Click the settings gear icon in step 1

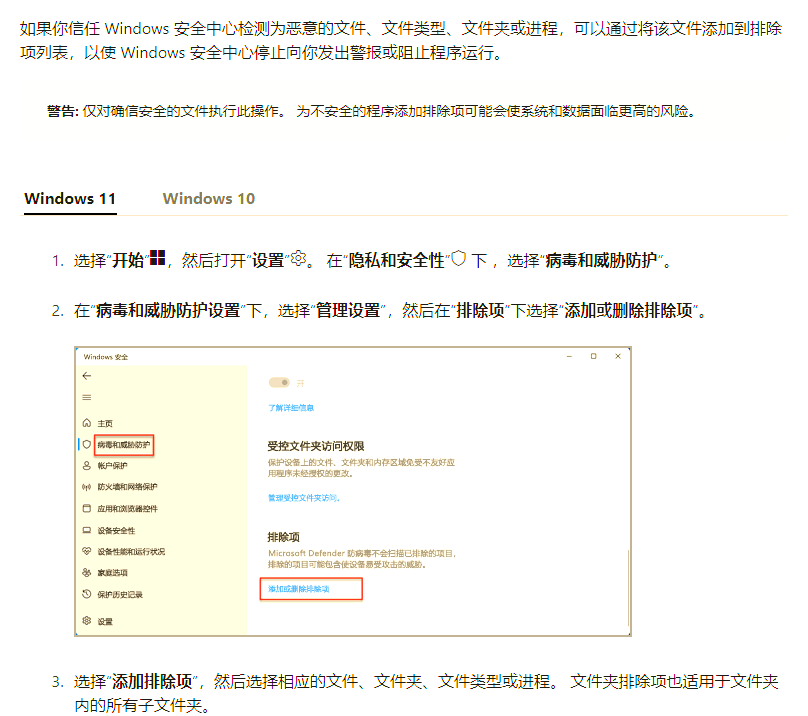(x=298, y=258)
